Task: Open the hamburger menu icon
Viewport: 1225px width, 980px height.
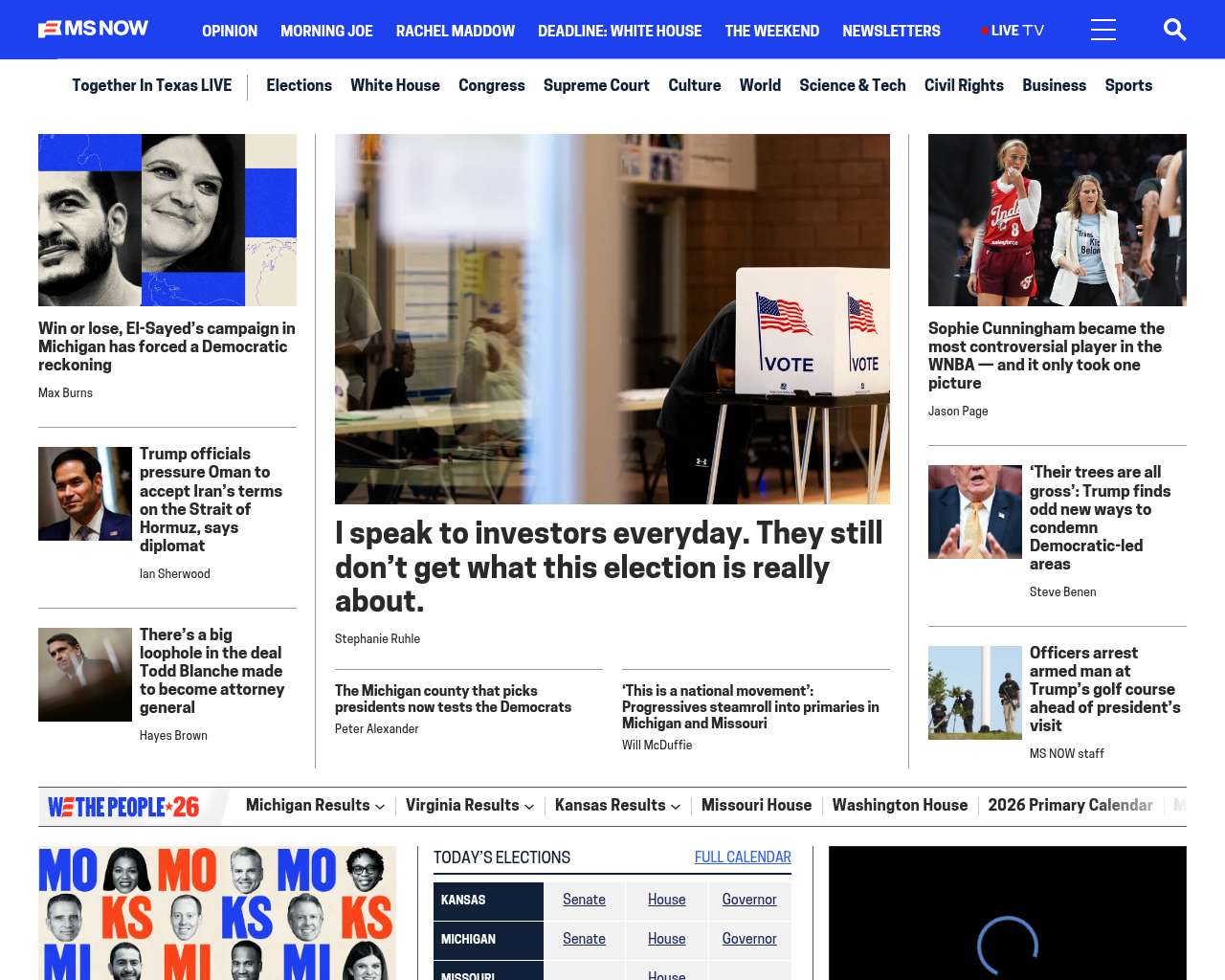Action: [1103, 30]
